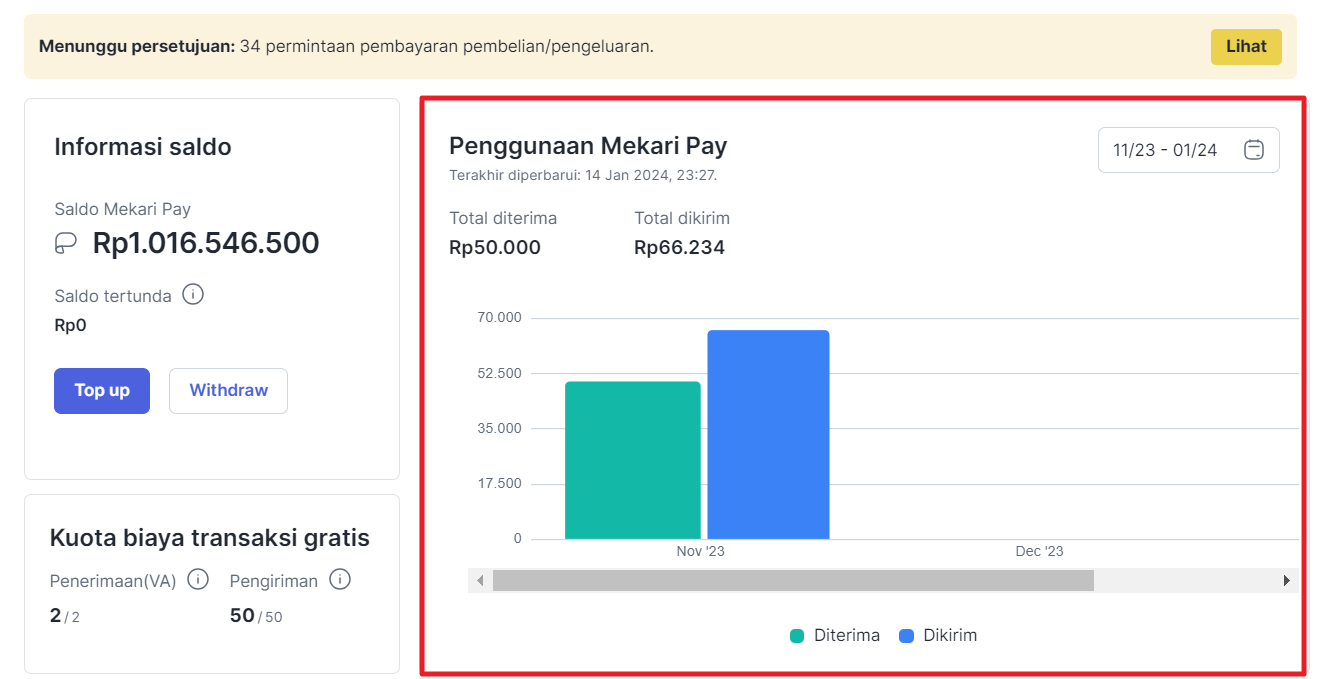Viewport: 1320px width, 679px height.
Task: Click the Total diterima value Rp50.000
Action: coord(495,248)
